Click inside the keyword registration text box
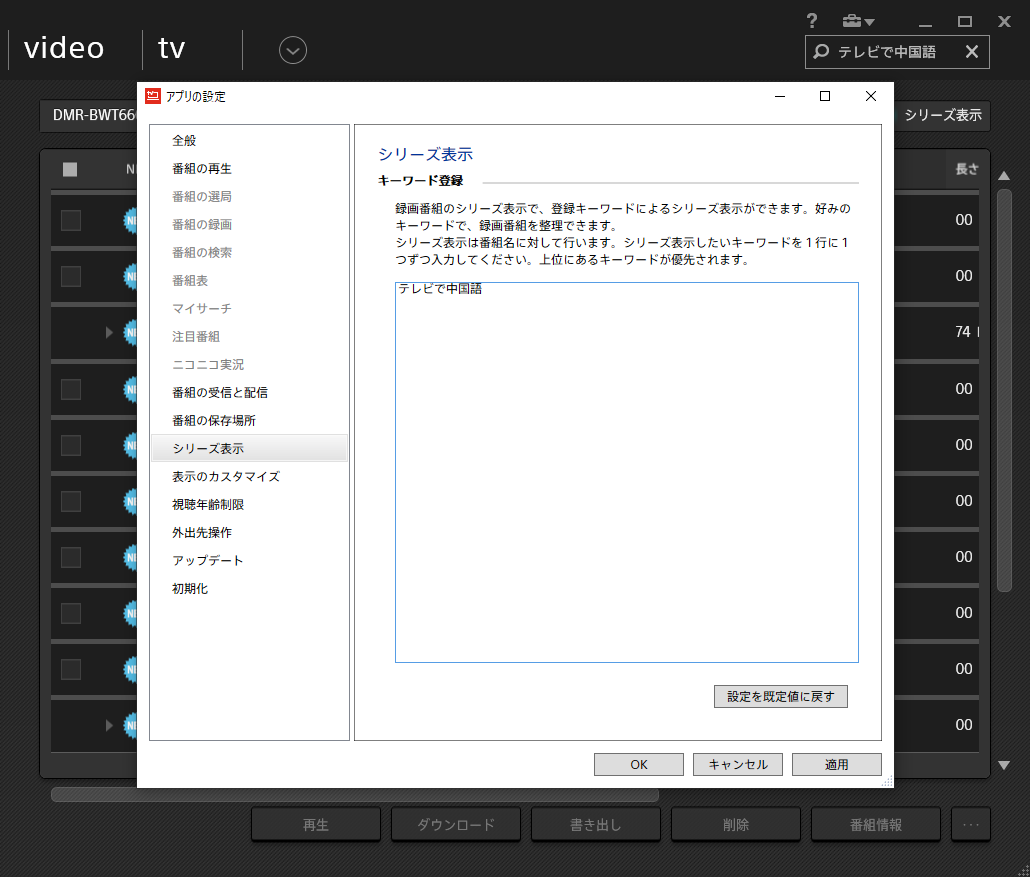The height and width of the screenshot is (877, 1030). tap(626, 472)
